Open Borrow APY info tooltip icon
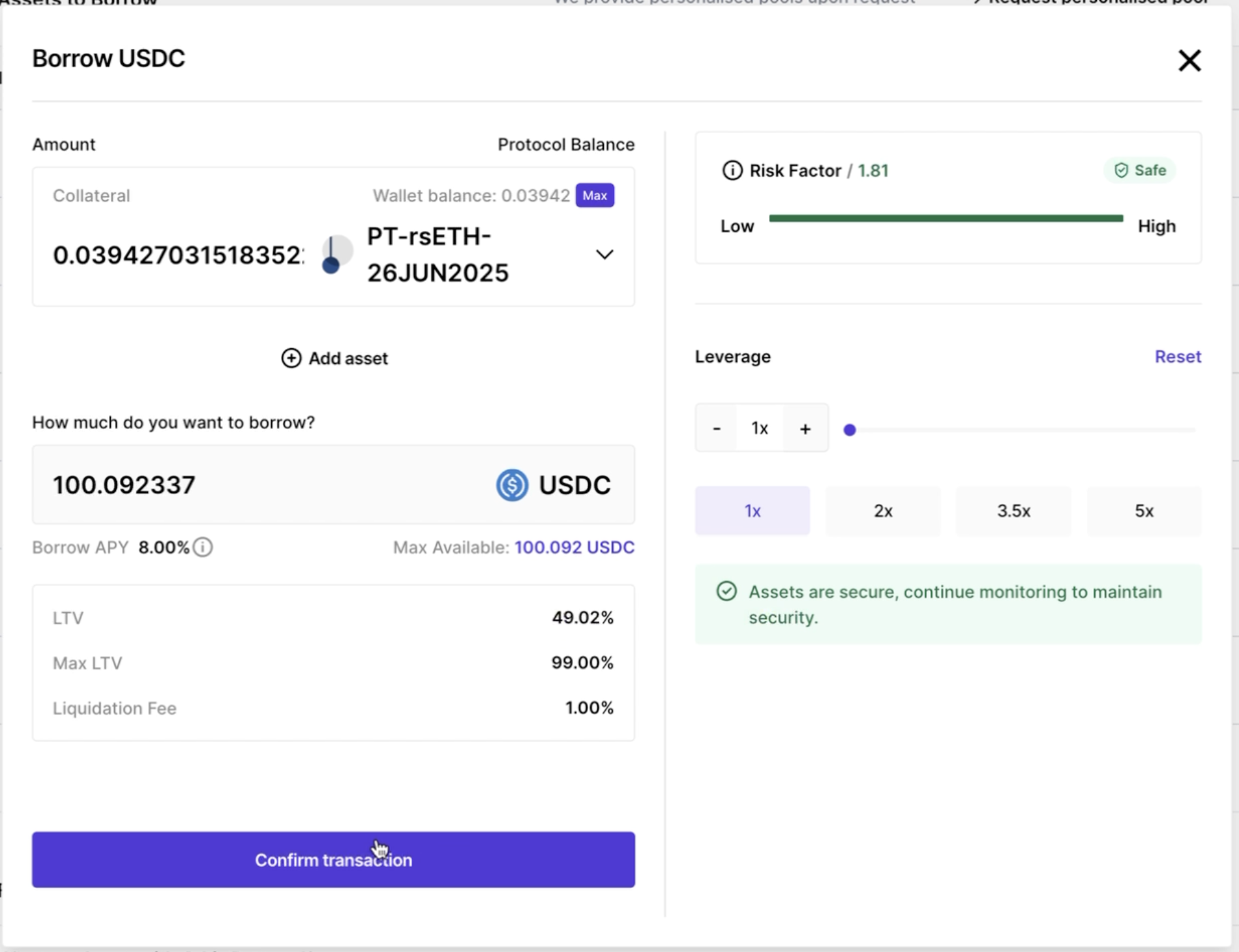The height and width of the screenshot is (952, 1239). (x=203, y=547)
